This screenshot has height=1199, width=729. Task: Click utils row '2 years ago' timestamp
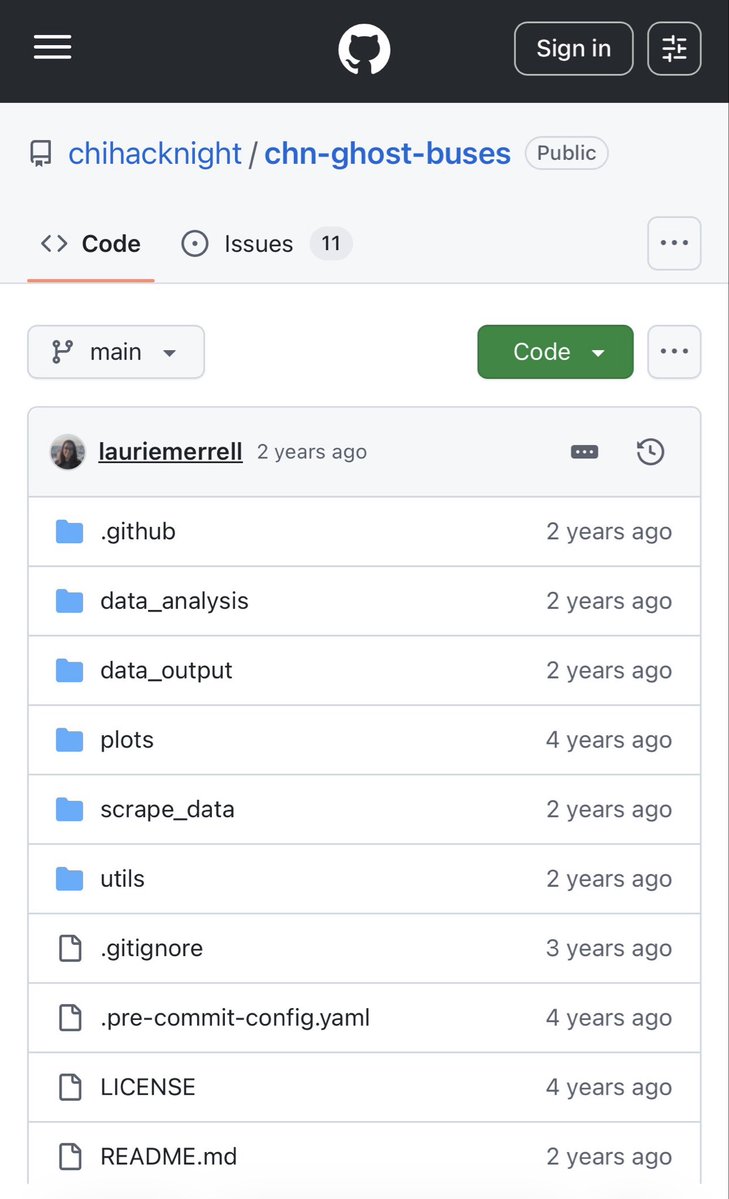609,879
